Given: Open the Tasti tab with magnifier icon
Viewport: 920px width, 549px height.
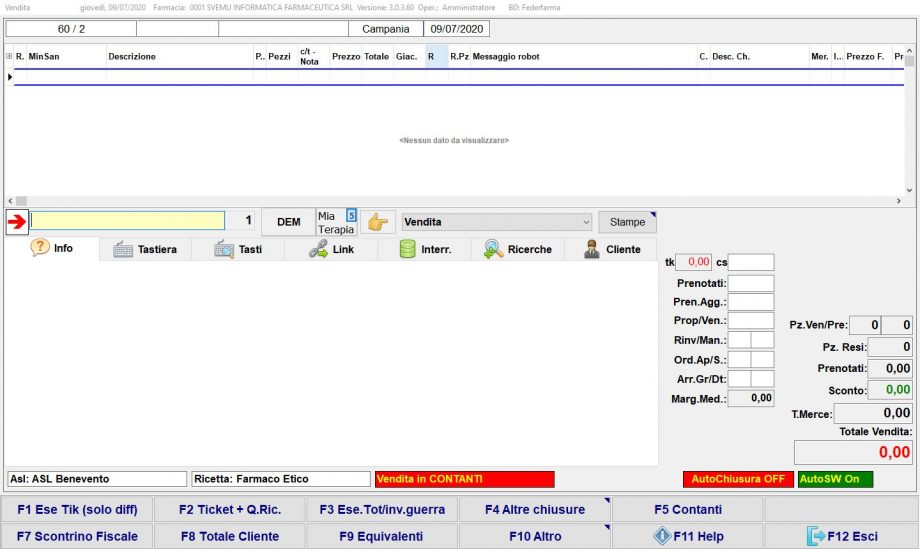Looking at the screenshot, I should [x=238, y=250].
